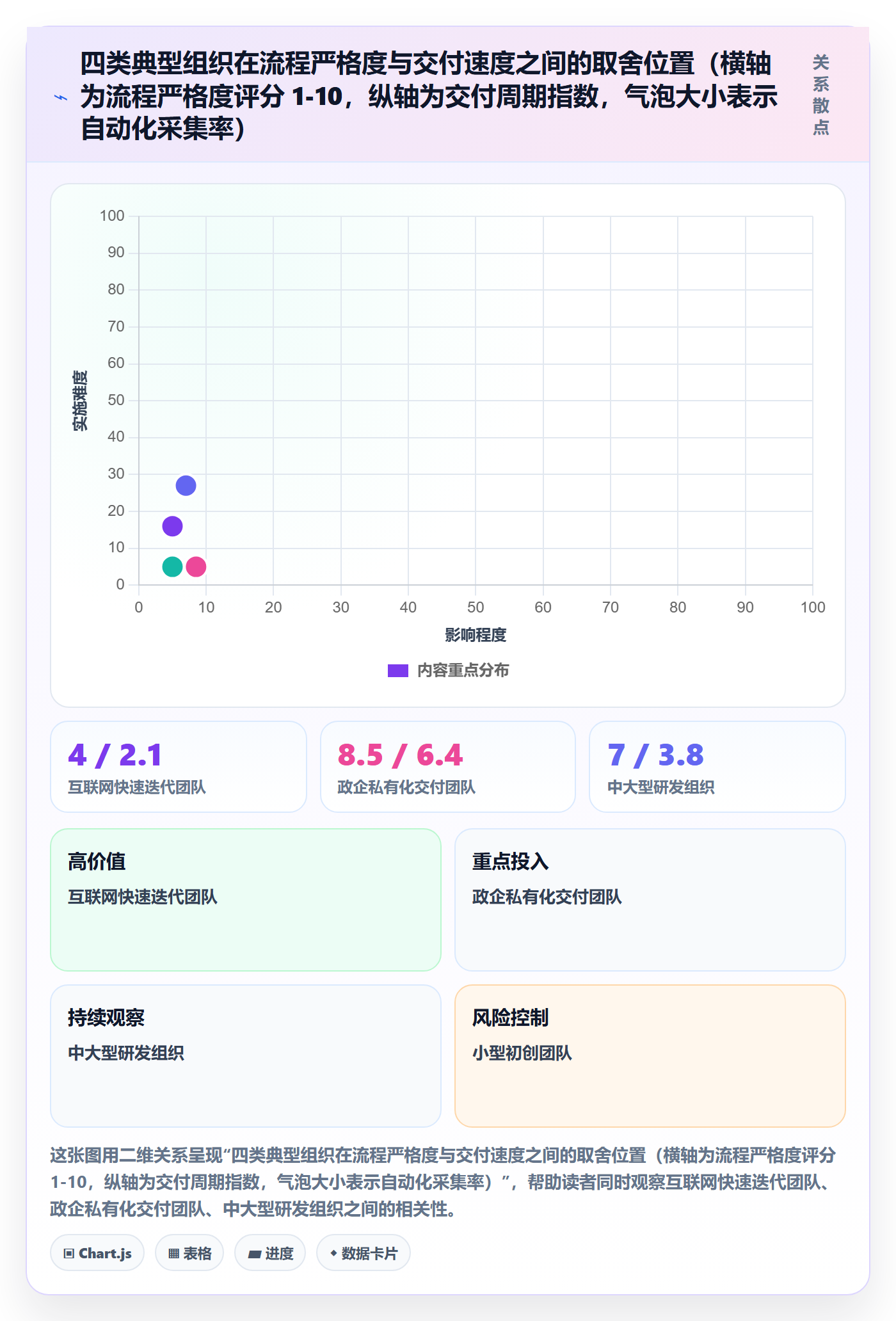The width and height of the screenshot is (896, 1321).
Task: Click 中大型研发组织 label under 7 / 3.8
Action: 661,787
